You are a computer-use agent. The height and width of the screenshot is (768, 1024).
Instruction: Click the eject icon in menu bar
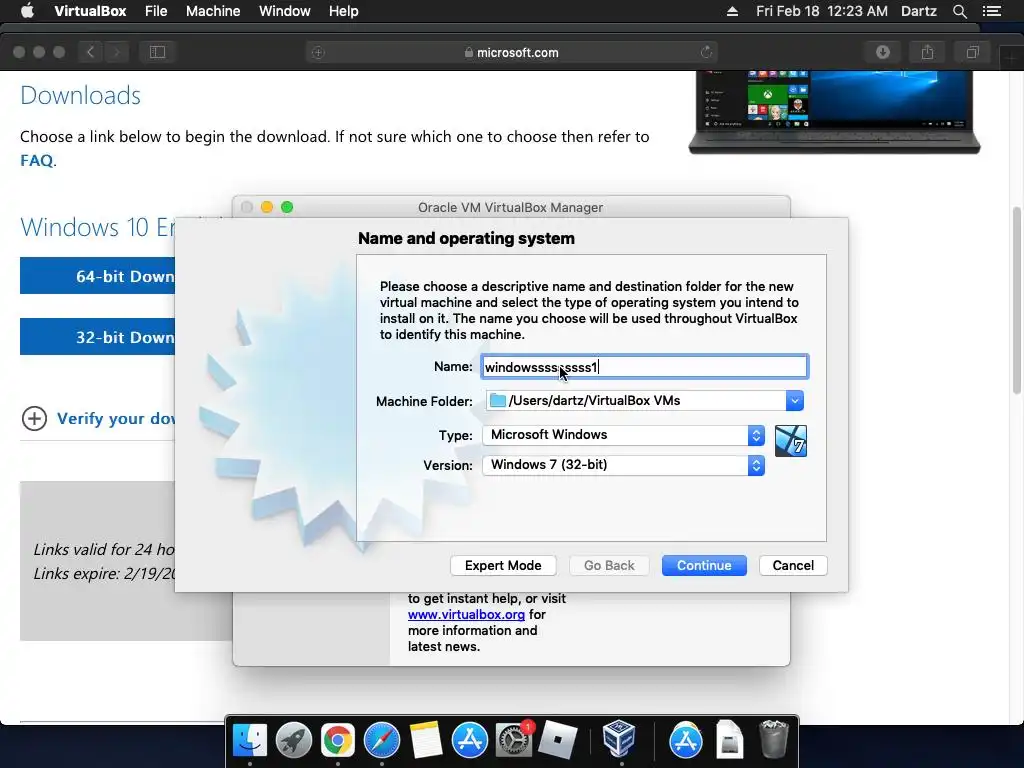point(732,11)
